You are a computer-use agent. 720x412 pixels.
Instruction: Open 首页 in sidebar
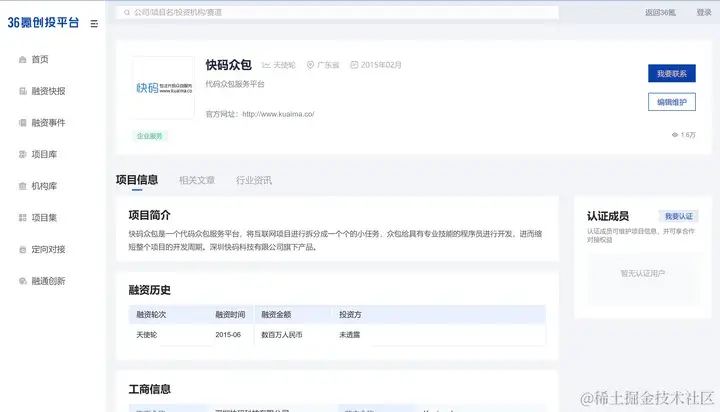(40, 59)
